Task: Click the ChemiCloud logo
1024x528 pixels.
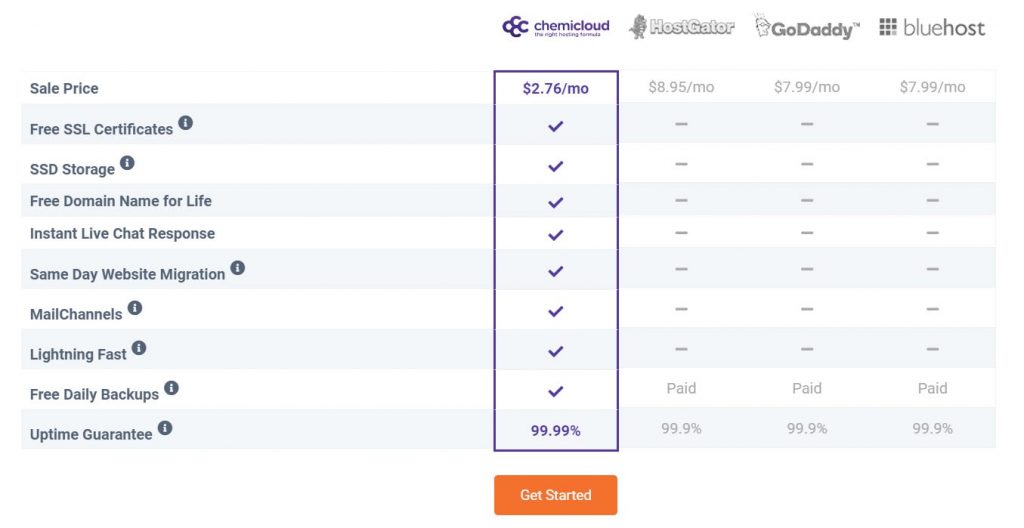Action: [555, 27]
